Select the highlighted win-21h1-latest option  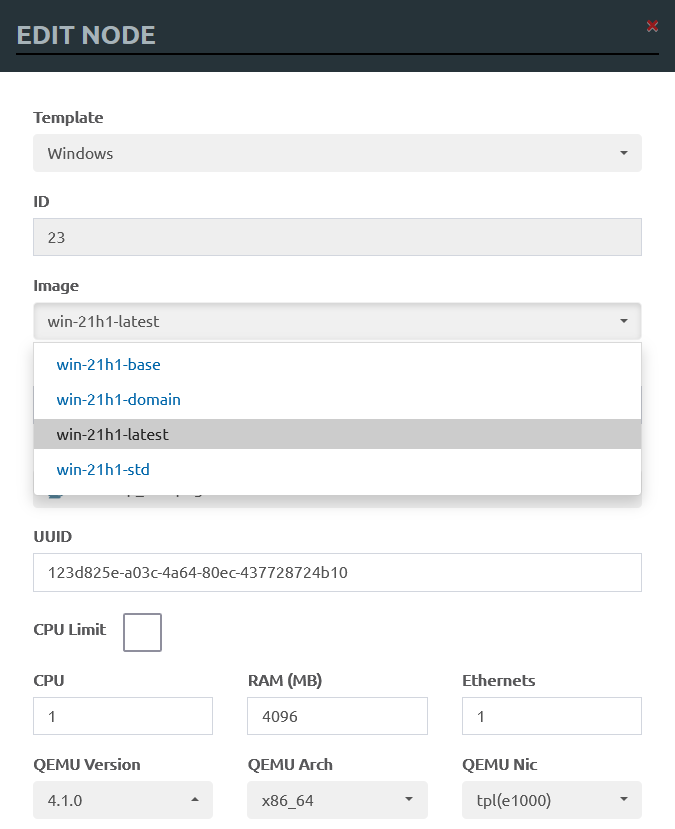click(112, 434)
